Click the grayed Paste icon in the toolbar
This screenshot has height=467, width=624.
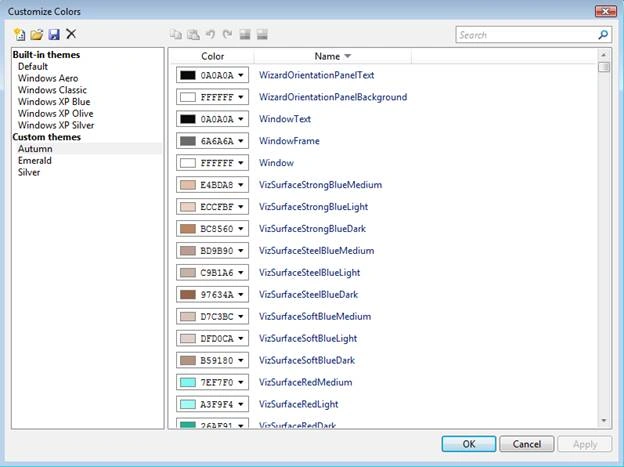[x=193, y=35]
